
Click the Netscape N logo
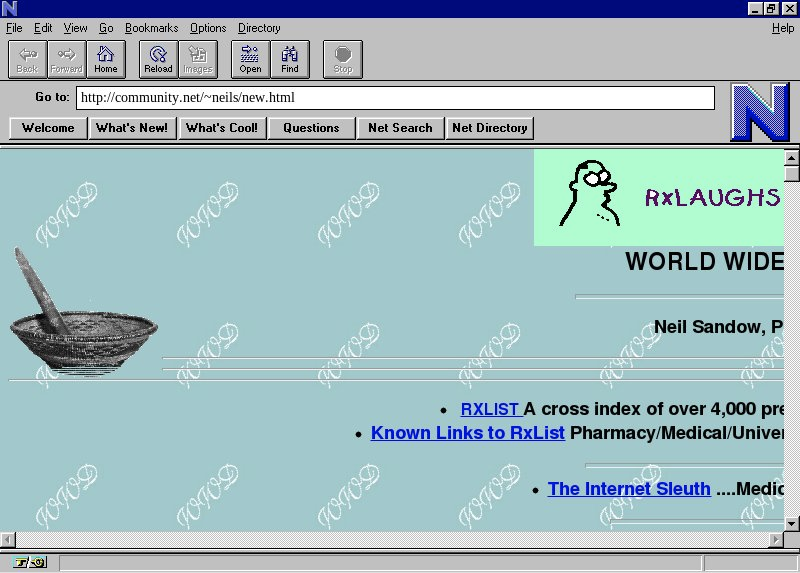(759, 112)
